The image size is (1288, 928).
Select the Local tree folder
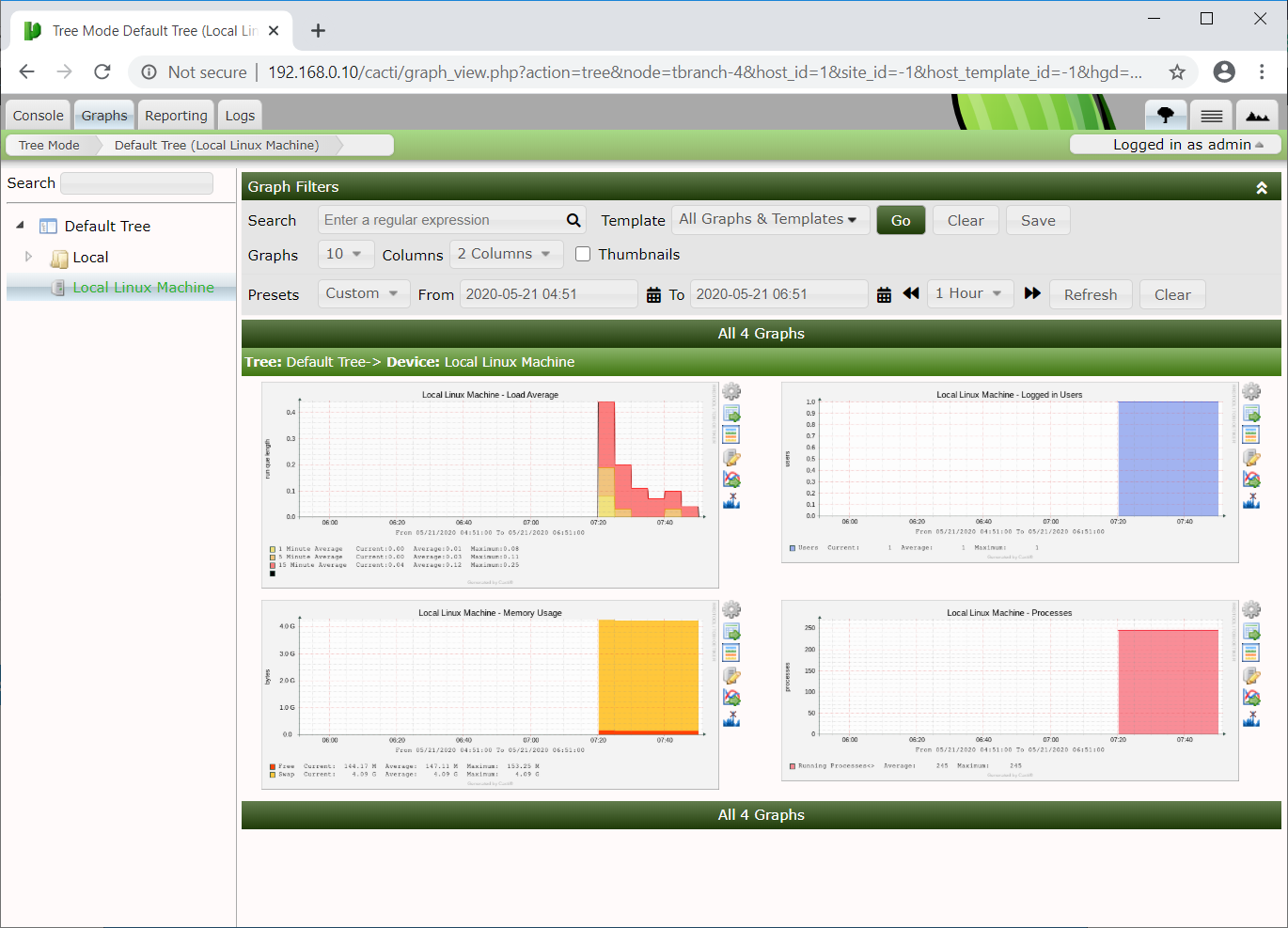pyautogui.click(x=90, y=257)
